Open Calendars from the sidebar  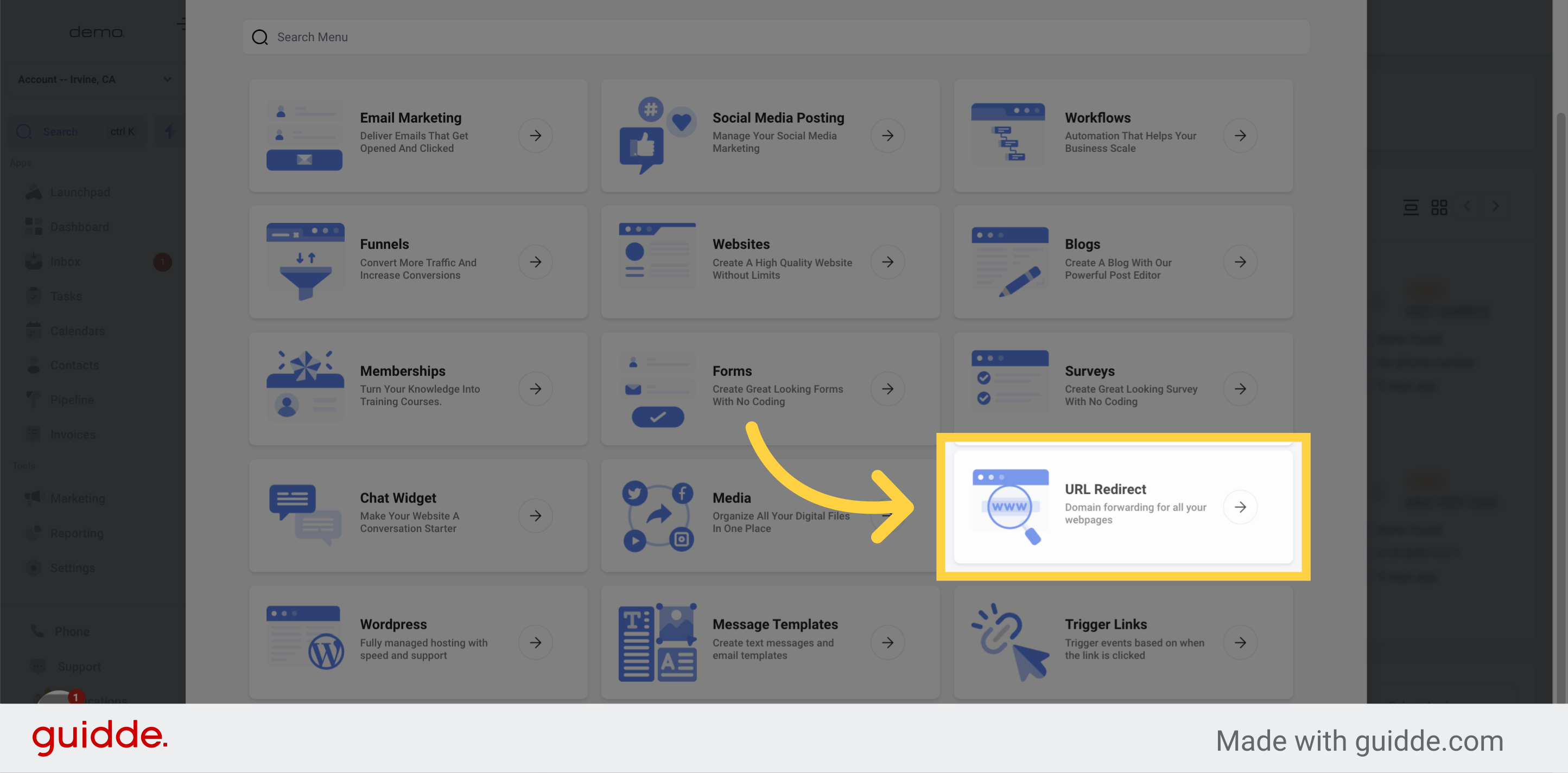click(35, 330)
